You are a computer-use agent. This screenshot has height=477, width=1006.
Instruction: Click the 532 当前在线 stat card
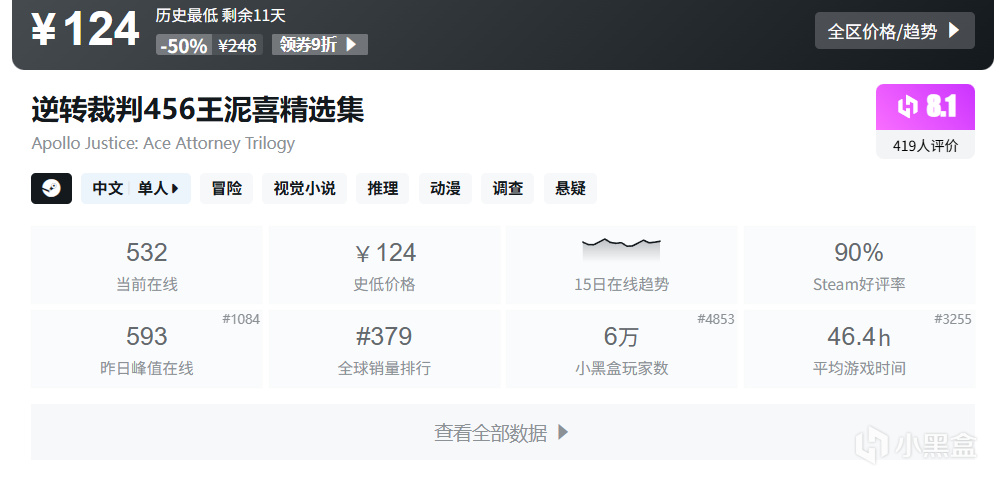(146, 265)
